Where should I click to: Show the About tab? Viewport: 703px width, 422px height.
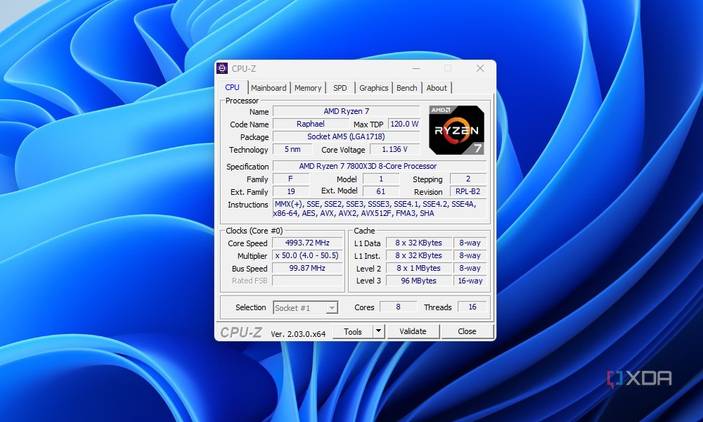coord(437,88)
